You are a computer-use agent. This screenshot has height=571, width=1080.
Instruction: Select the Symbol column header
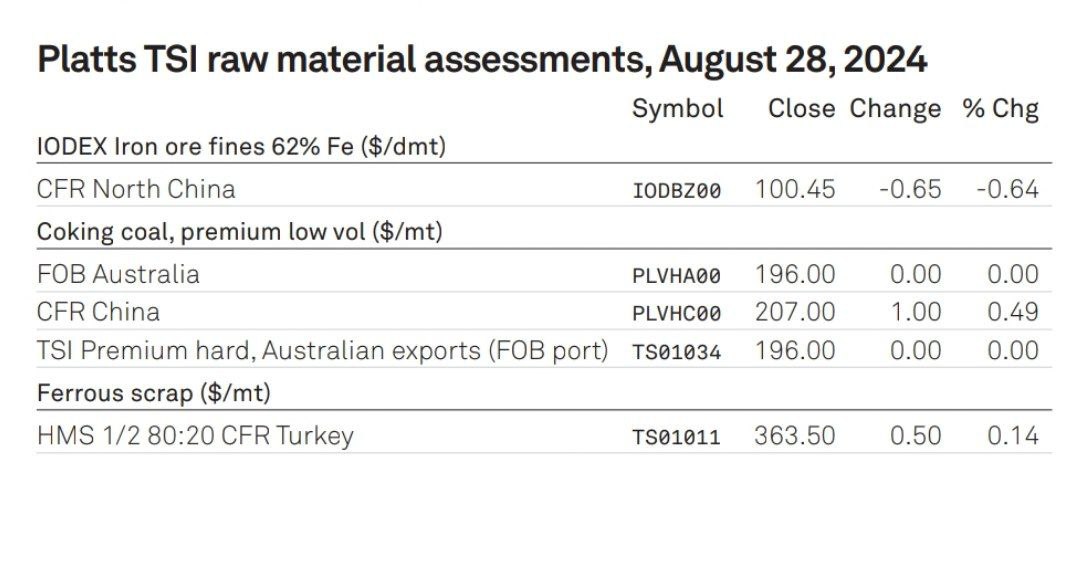pos(678,110)
